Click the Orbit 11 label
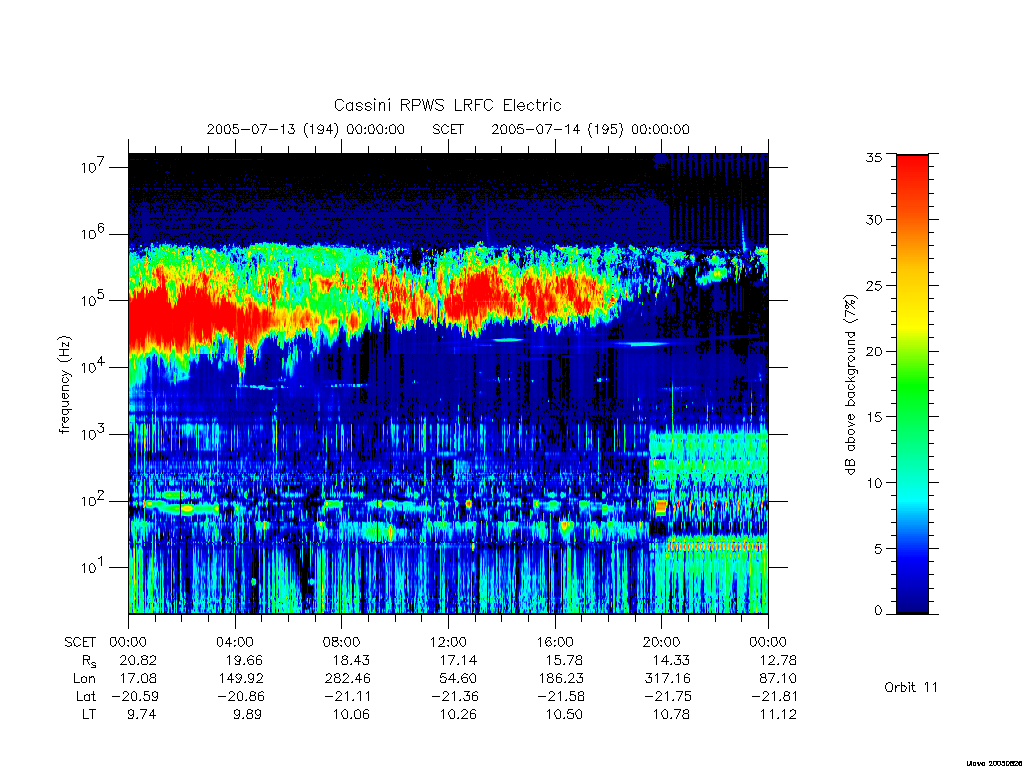 (910, 687)
